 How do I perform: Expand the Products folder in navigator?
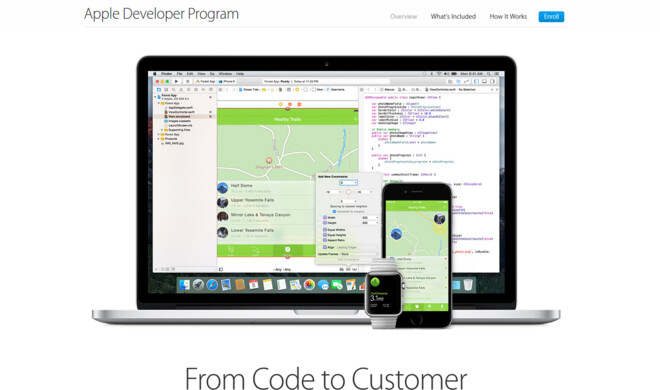[159, 139]
